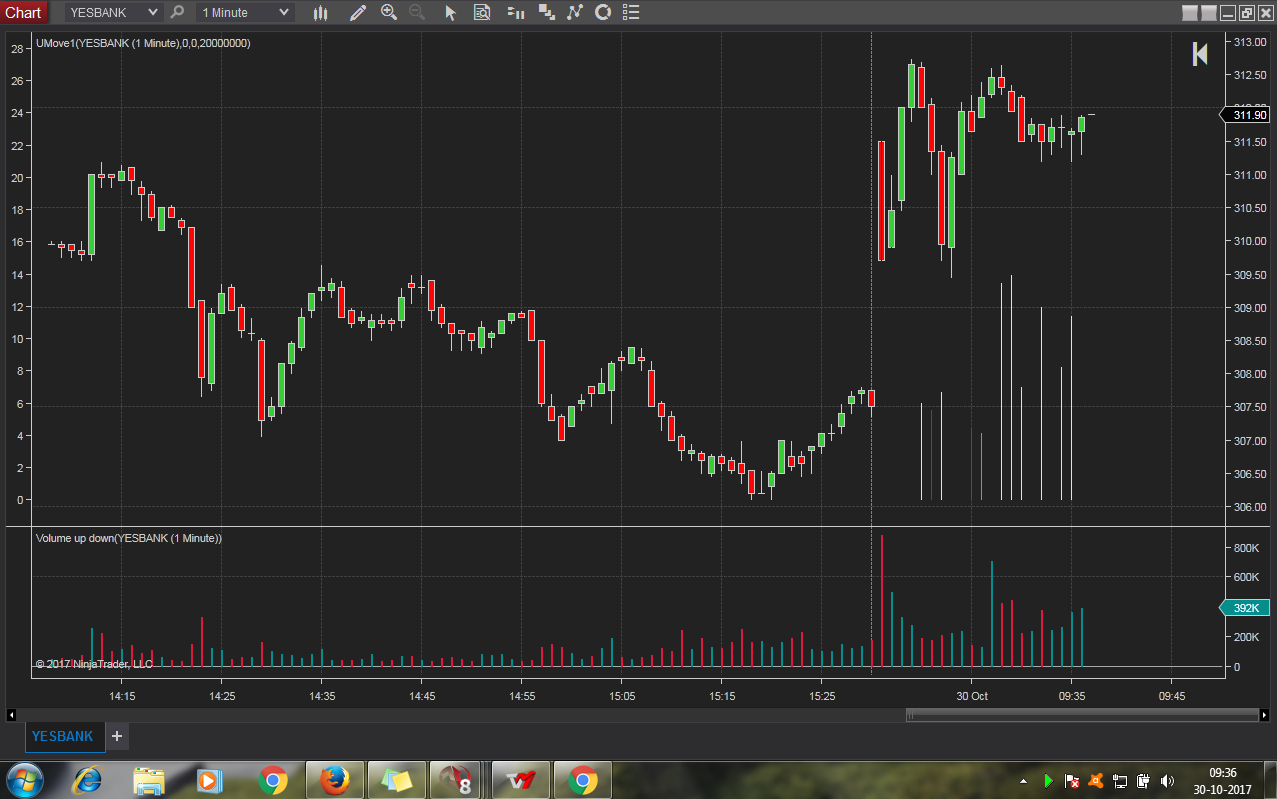This screenshot has width=1277, height=799.
Task: Open the Windows Start button
Action: [23, 780]
